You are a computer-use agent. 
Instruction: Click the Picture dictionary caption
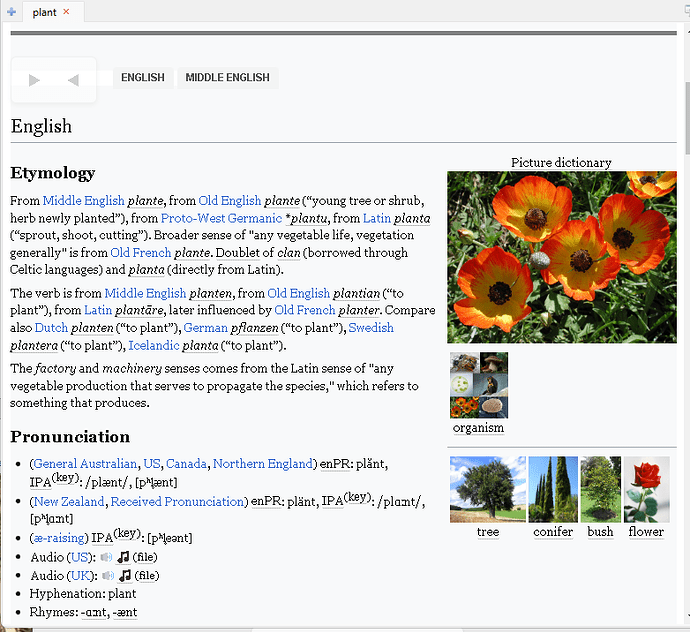pos(561,163)
